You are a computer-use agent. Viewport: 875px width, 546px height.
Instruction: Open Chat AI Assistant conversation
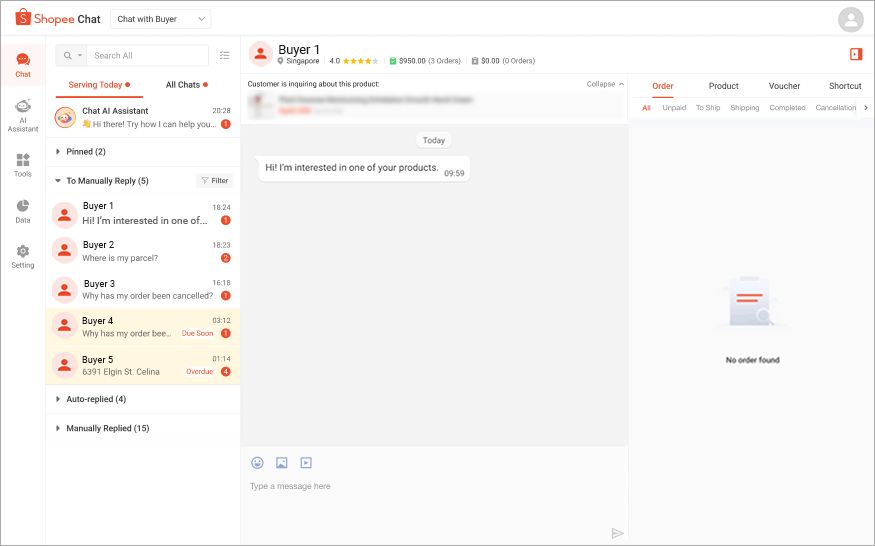pos(143,117)
